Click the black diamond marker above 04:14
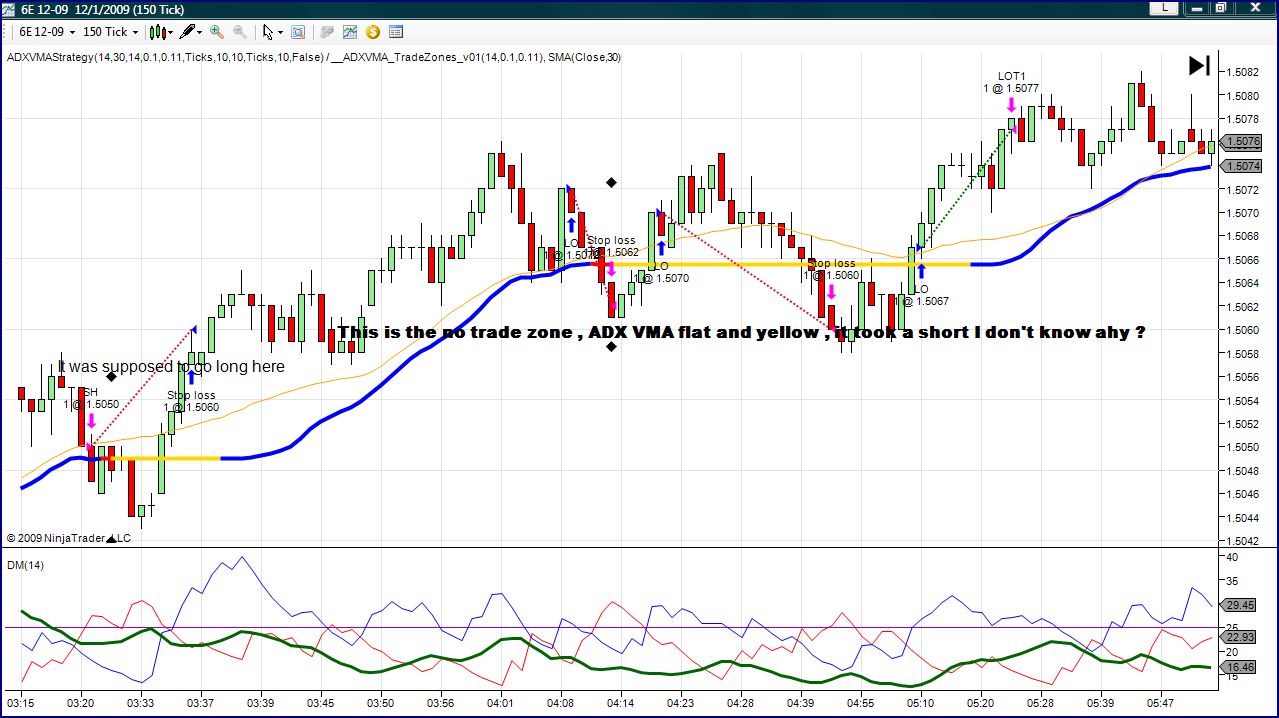Viewport: 1279px width, 718px height. point(611,182)
